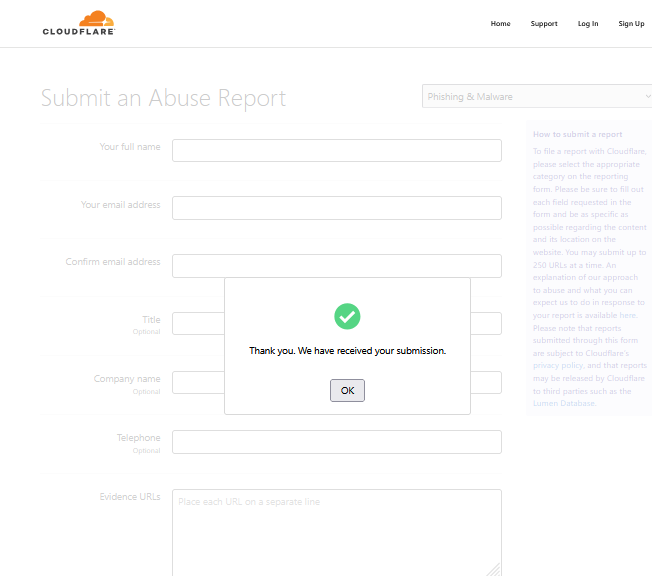Focus the Confirm email address field
The image size is (652, 576).
click(337, 266)
